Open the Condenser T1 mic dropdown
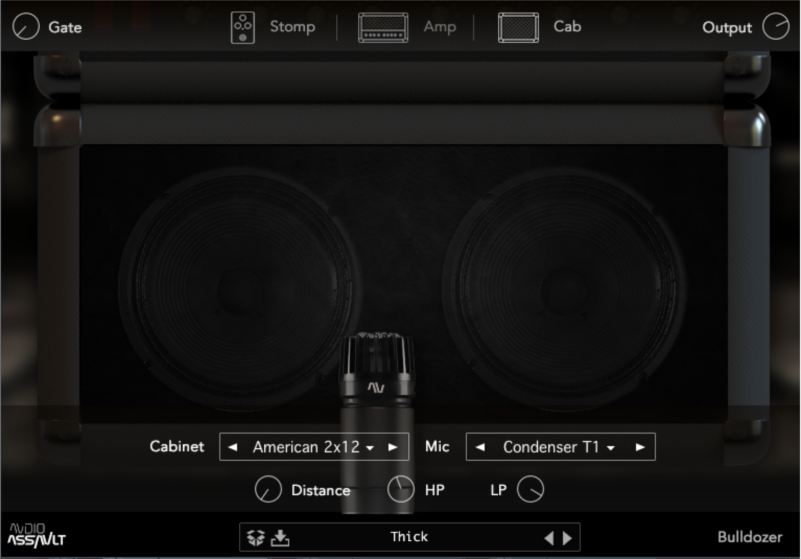 [558, 447]
